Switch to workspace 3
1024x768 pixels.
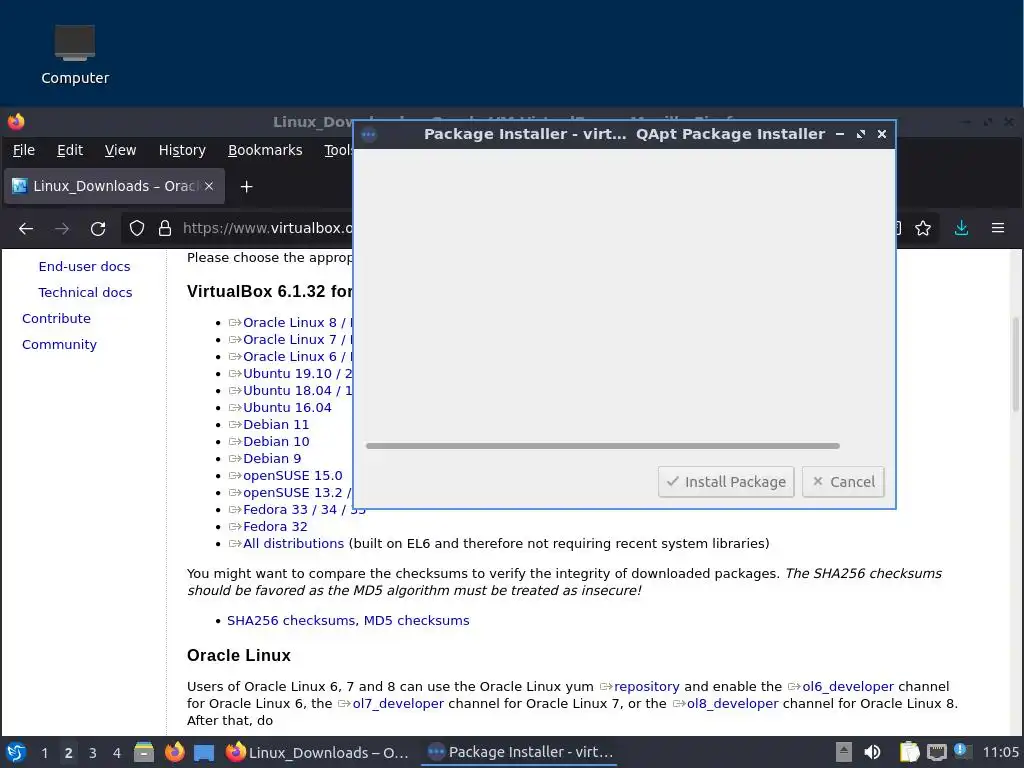pyautogui.click(x=93, y=753)
